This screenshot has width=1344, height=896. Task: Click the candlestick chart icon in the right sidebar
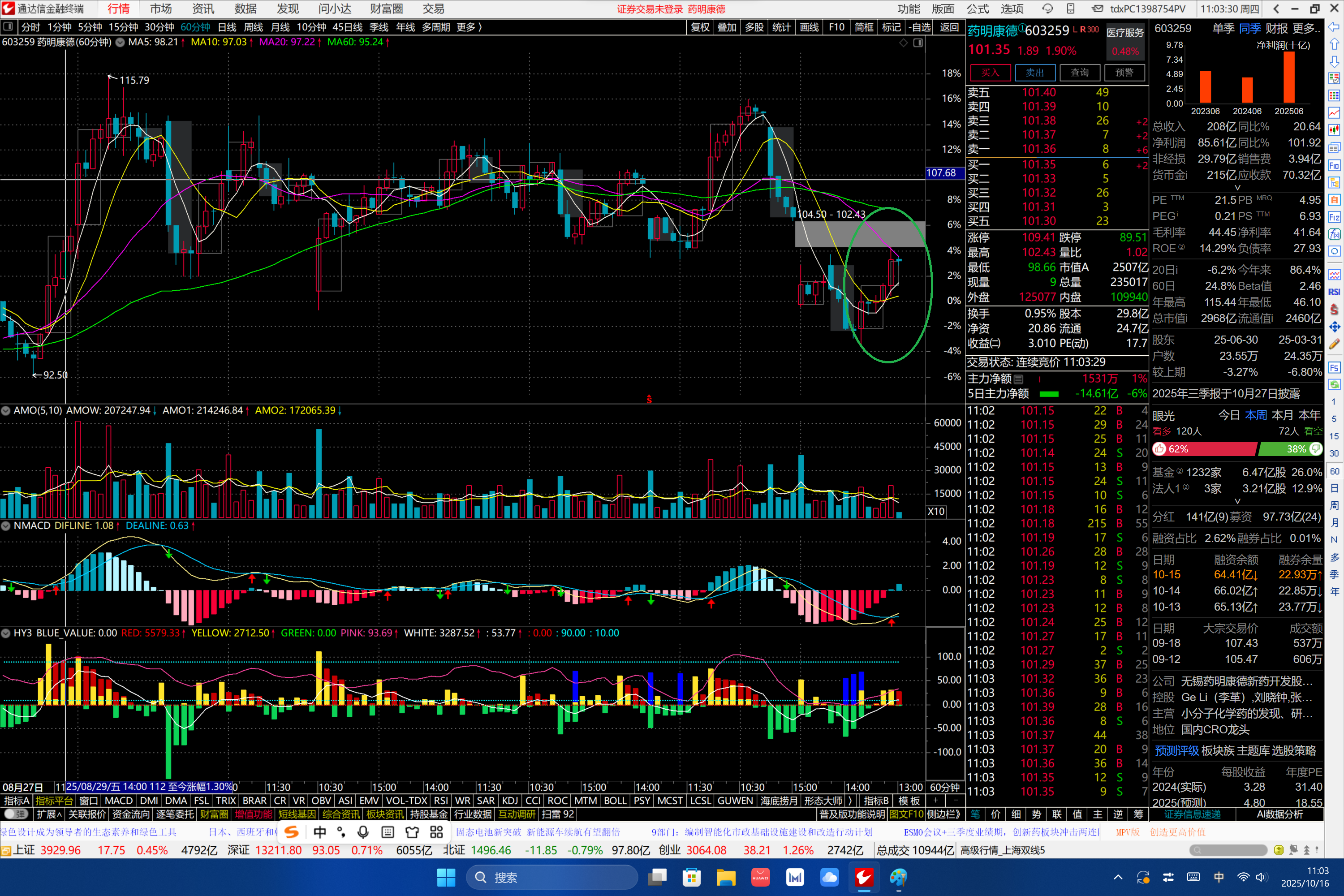(x=1334, y=130)
